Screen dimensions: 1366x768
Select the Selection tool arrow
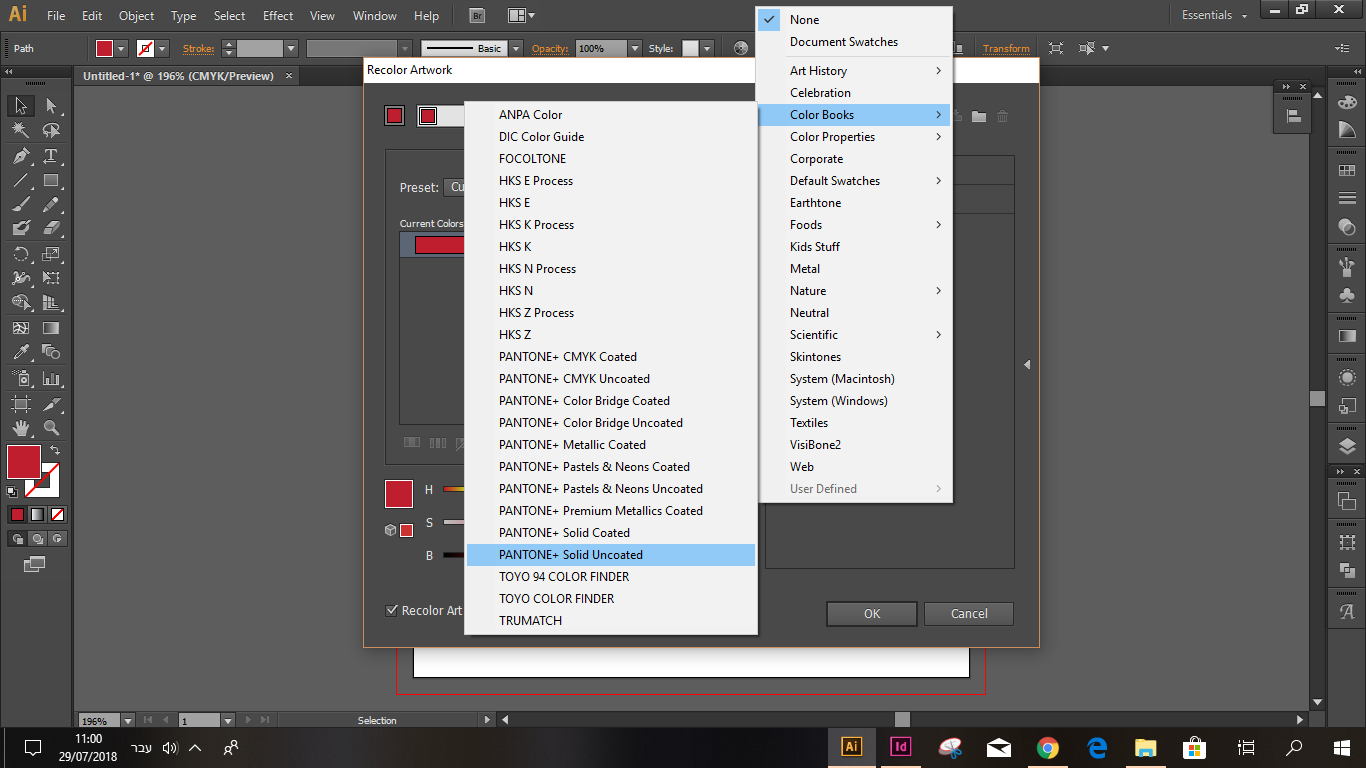[21, 105]
